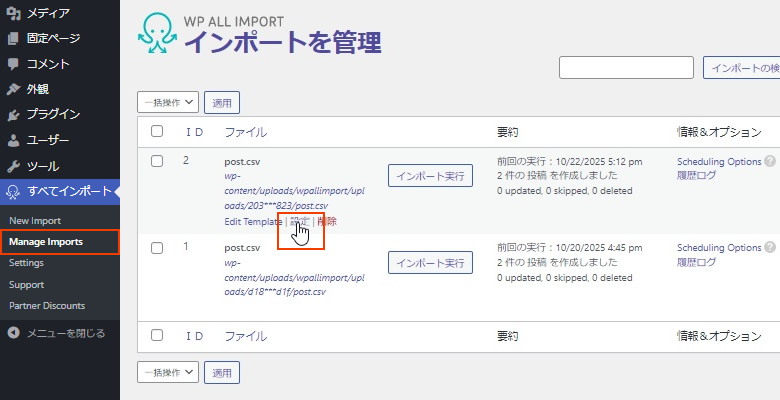Run import (インポート実行) for ID 2

tap(430, 176)
